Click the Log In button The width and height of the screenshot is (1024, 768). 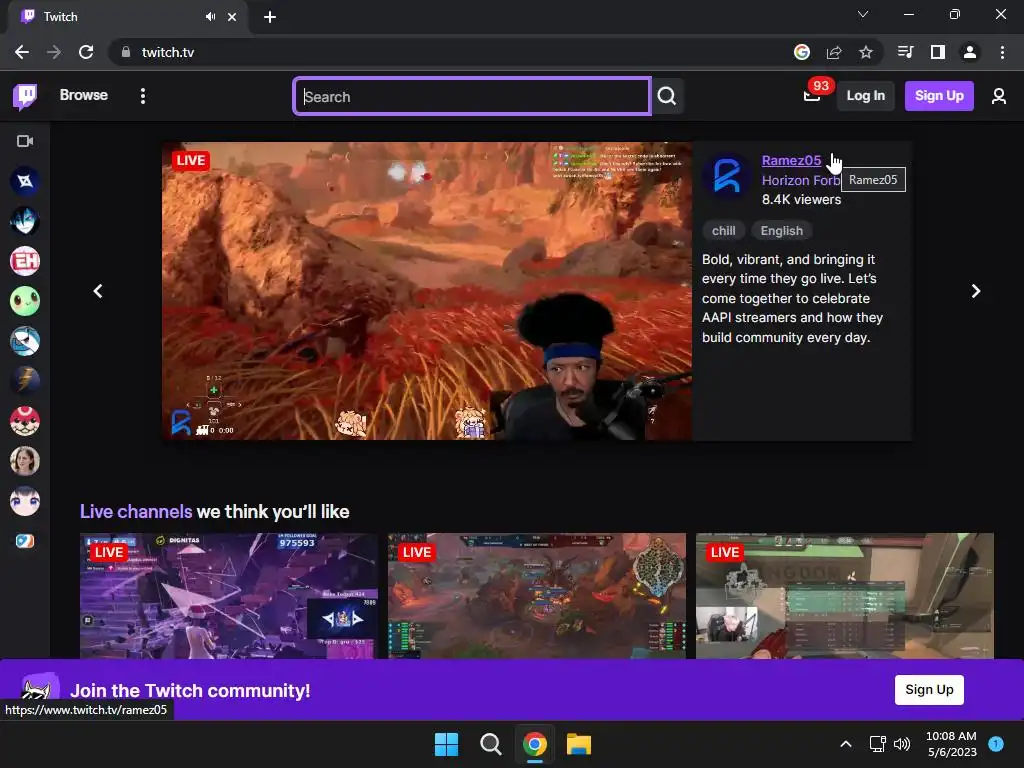point(865,96)
